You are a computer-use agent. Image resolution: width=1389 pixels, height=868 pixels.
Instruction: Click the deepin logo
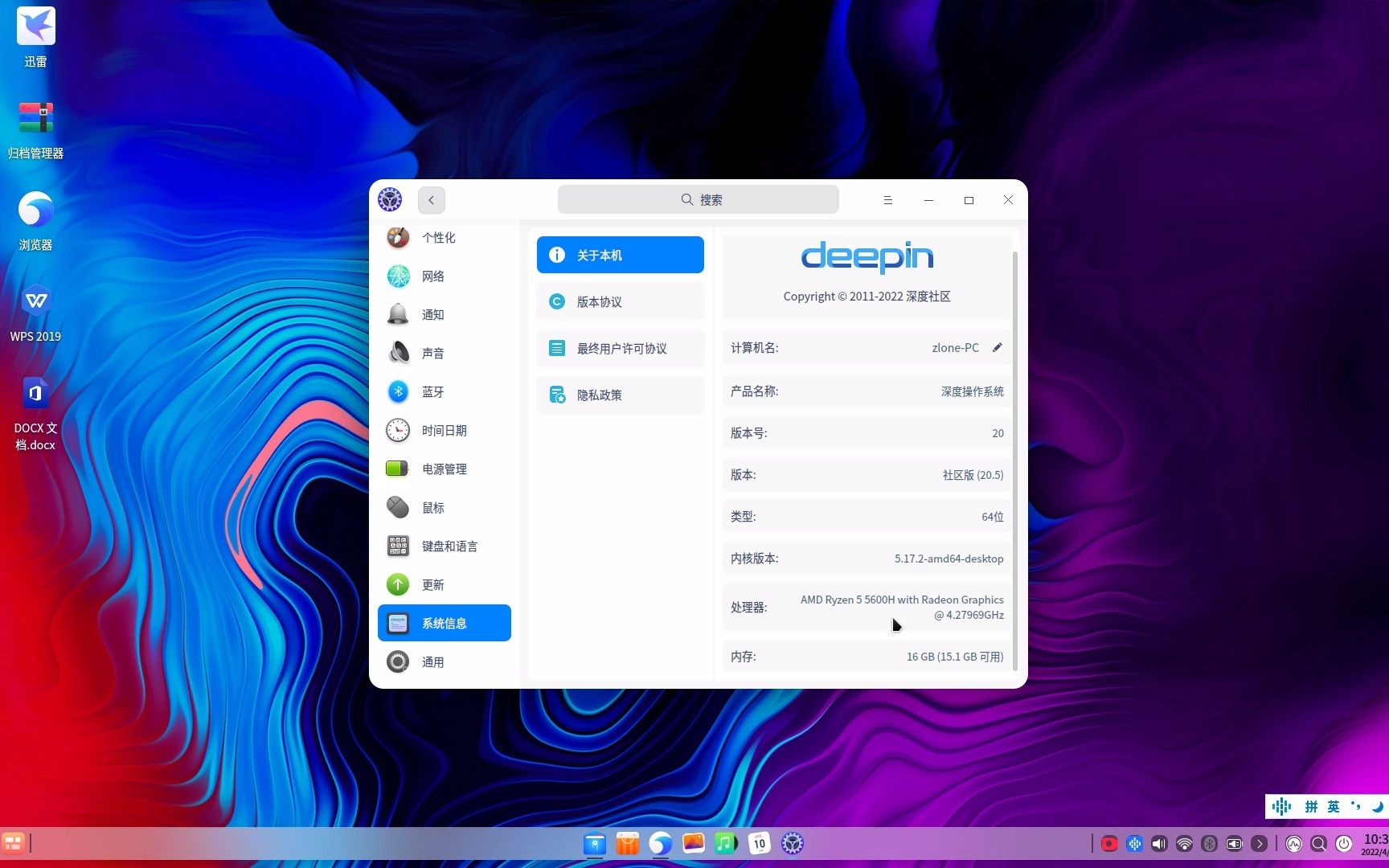867,257
